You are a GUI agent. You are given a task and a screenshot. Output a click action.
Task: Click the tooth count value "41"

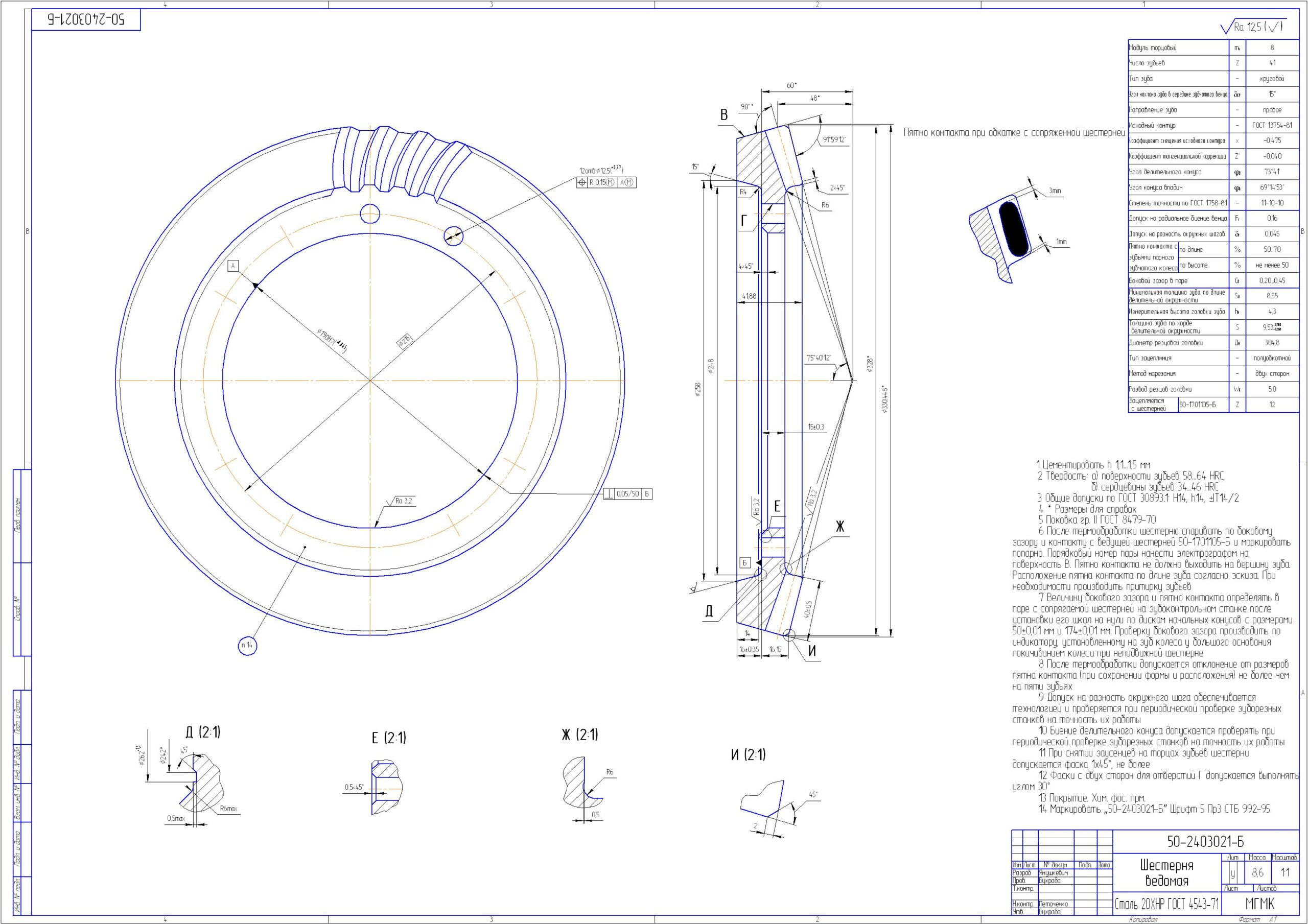click(x=1272, y=63)
